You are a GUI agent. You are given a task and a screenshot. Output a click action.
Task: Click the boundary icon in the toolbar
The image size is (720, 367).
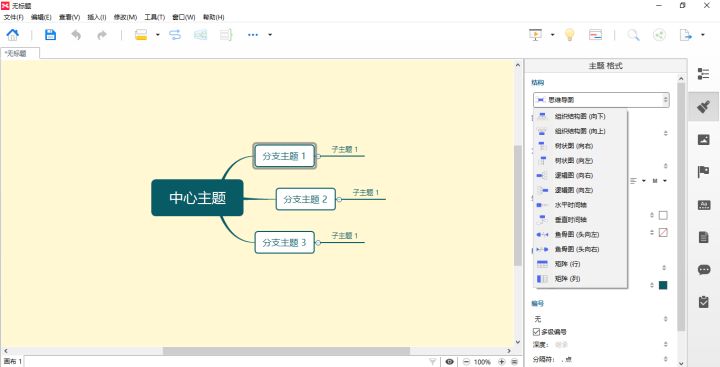(x=200, y=35)
